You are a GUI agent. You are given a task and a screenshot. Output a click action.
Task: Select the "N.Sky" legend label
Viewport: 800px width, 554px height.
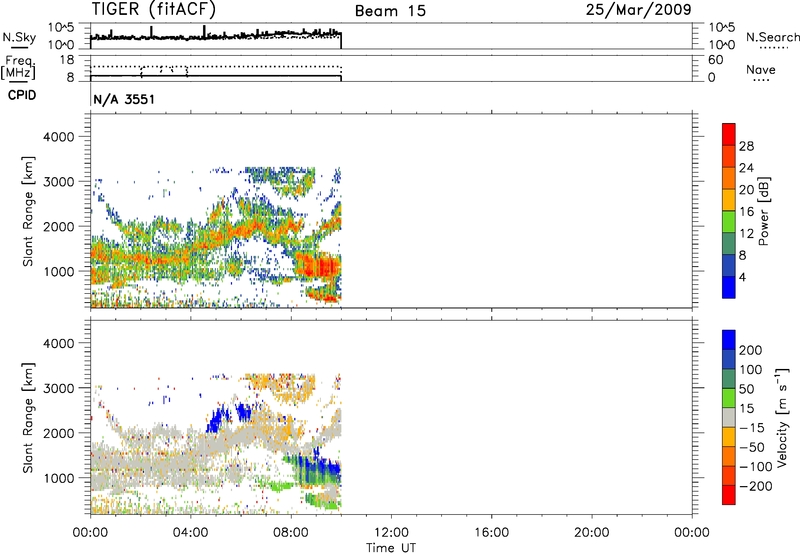point(19,37)
